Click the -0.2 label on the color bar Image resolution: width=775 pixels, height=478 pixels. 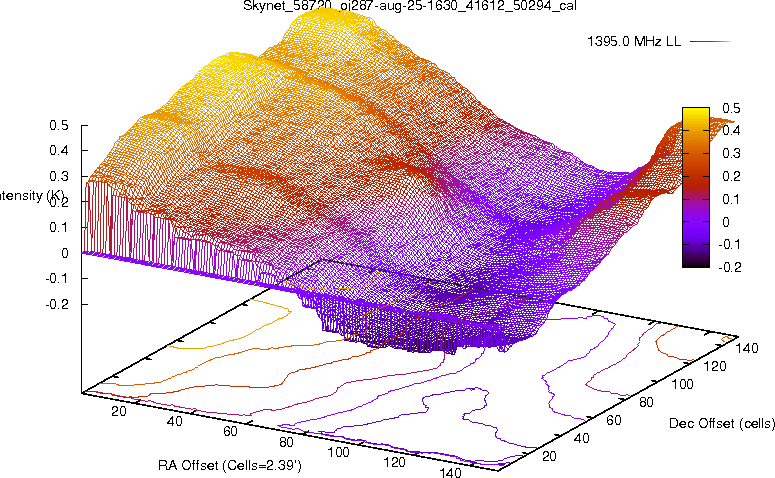coord(729,267)
